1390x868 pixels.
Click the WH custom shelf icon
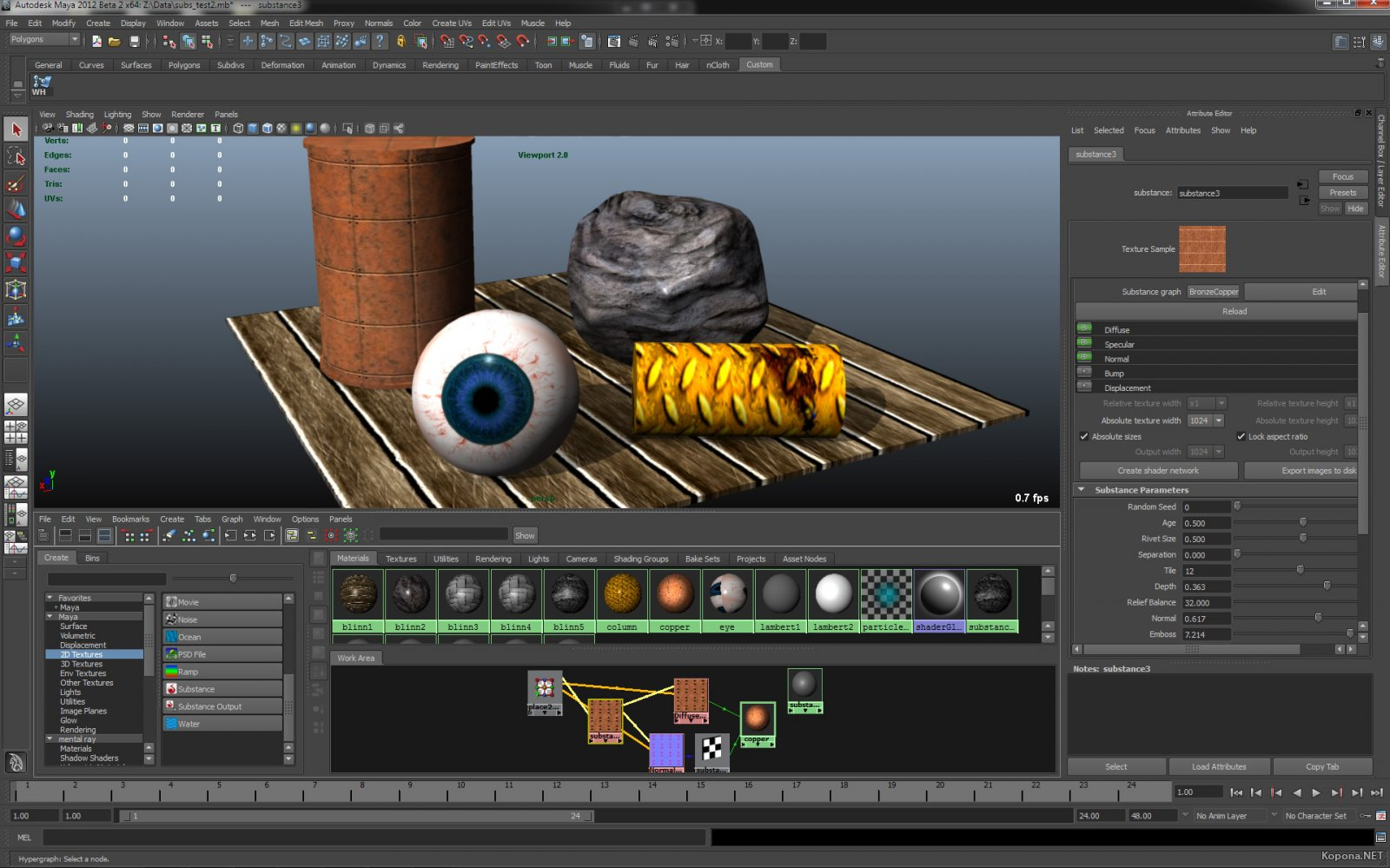(x=41, y=84)
